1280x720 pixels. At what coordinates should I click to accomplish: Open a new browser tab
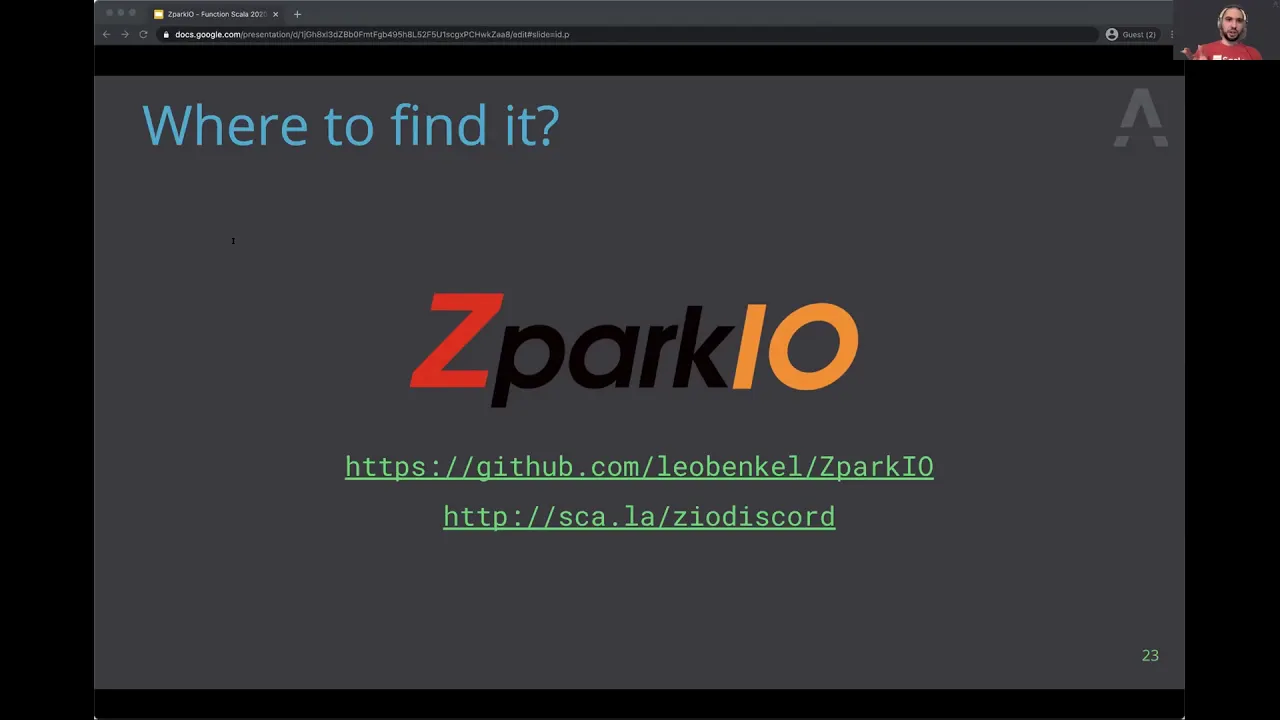(x=297, y=14)
